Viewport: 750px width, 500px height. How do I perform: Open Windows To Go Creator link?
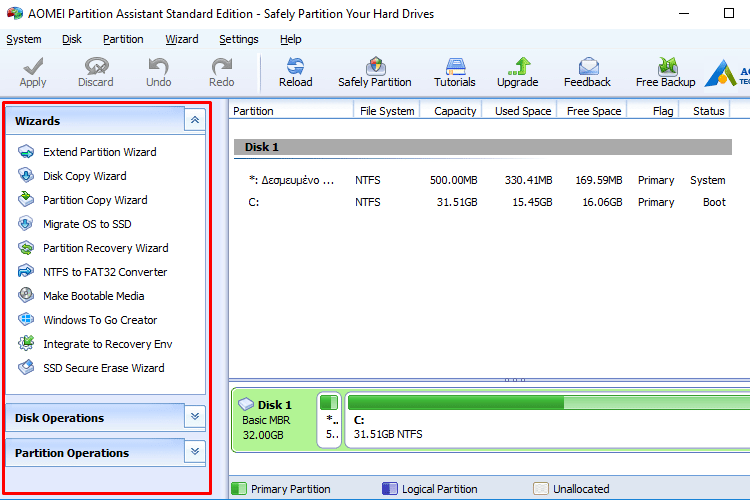point(100,320)
